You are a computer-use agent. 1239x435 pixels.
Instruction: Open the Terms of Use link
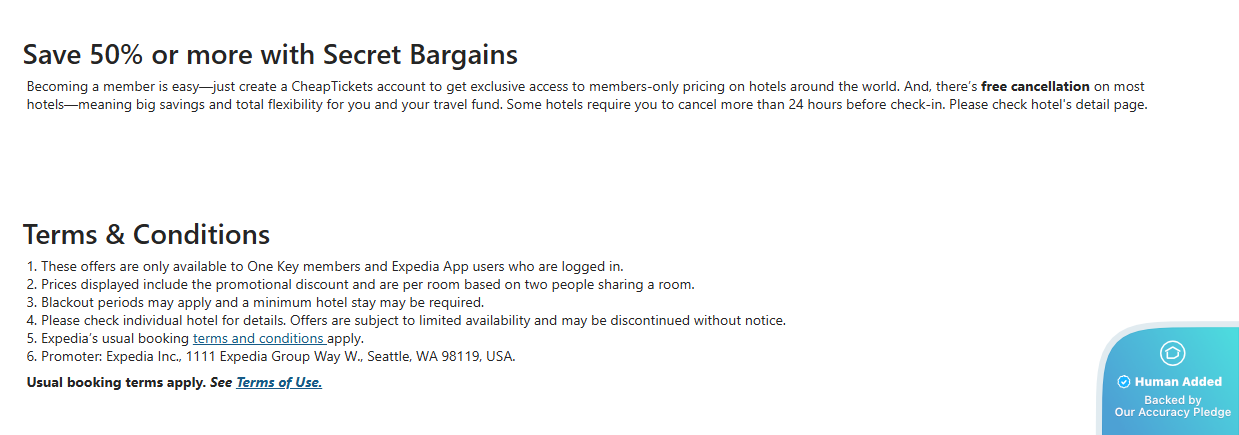[279, 382]
